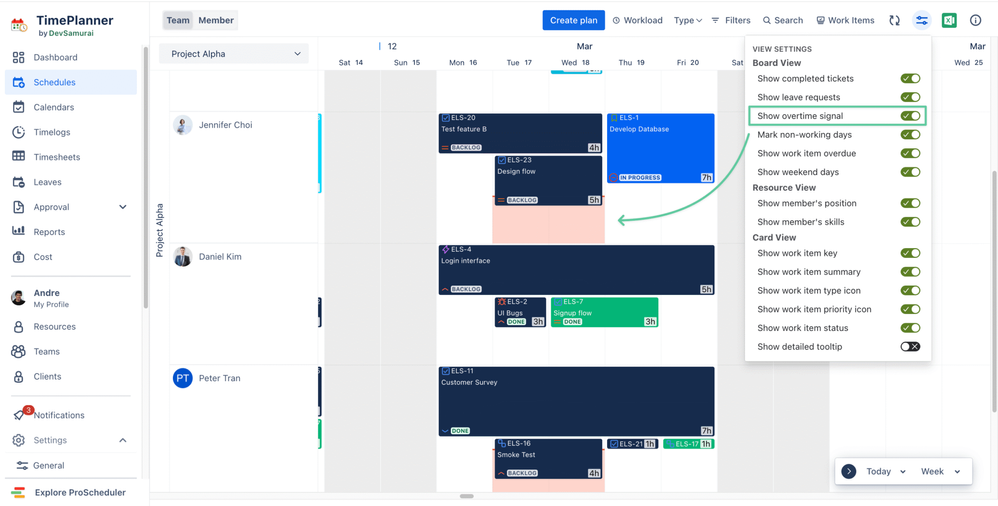Viewport: 998px width, 506px height.
Task: Click the General sliders icon
Action: coord(22,465)
